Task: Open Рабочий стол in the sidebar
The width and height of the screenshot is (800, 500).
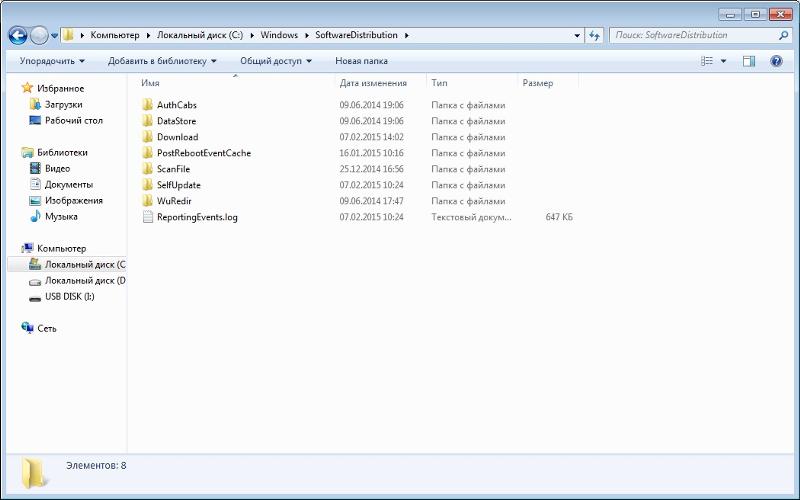Action: coord(73,120)
